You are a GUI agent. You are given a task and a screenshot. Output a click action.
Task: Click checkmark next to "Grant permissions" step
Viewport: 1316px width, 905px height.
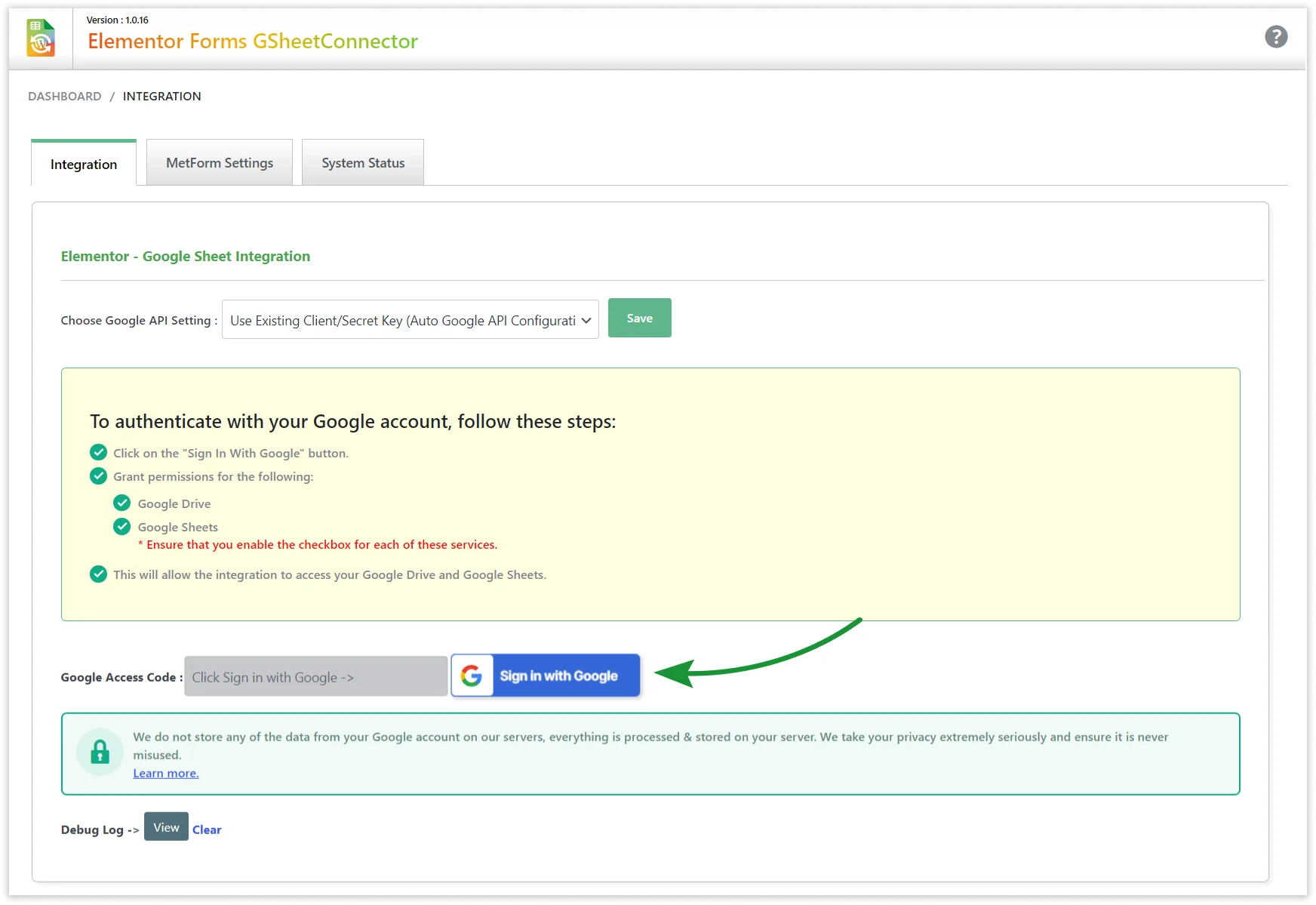tap(98, 476)
